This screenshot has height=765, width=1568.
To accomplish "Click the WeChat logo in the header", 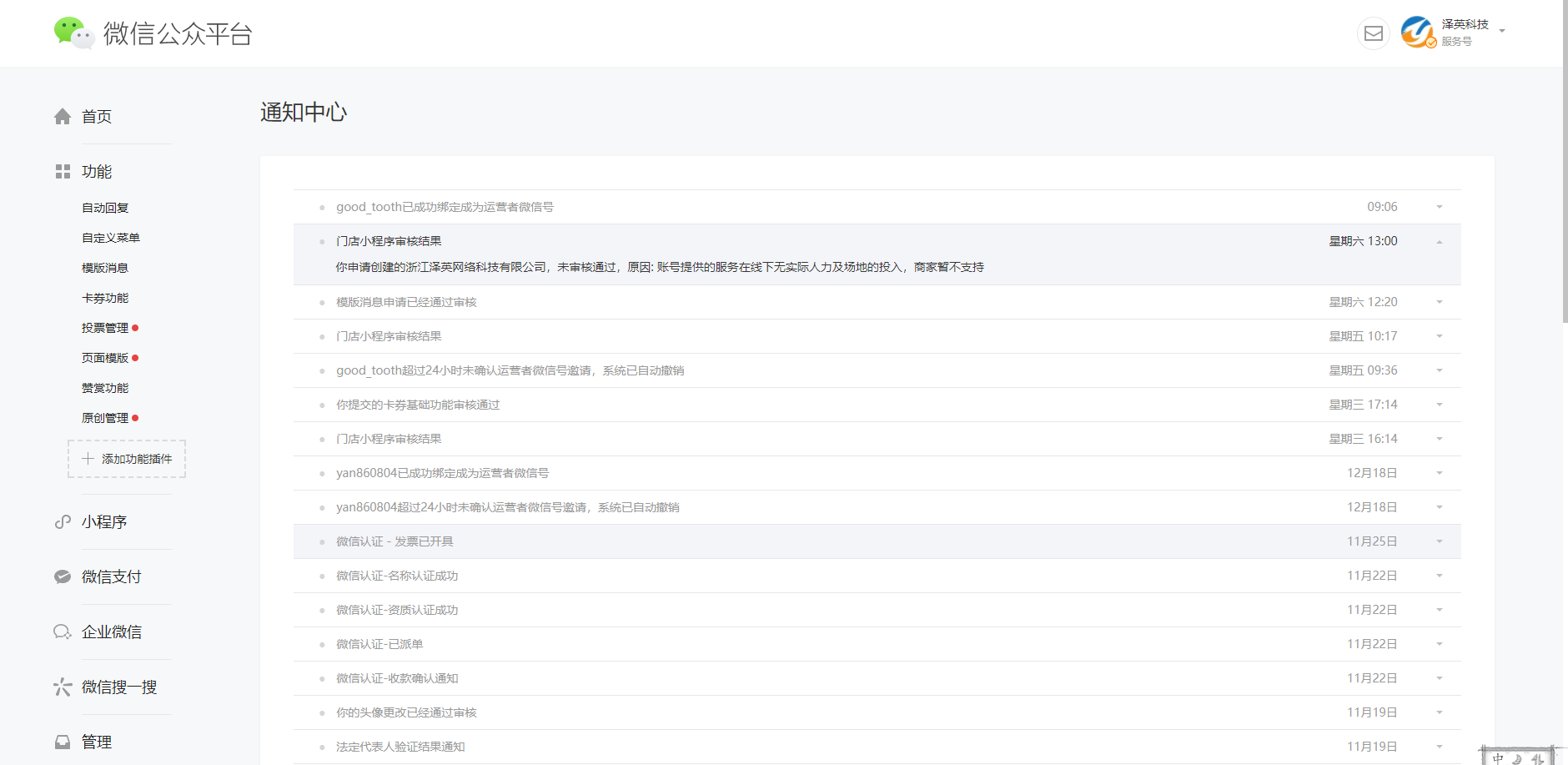I will click(73, 33).
